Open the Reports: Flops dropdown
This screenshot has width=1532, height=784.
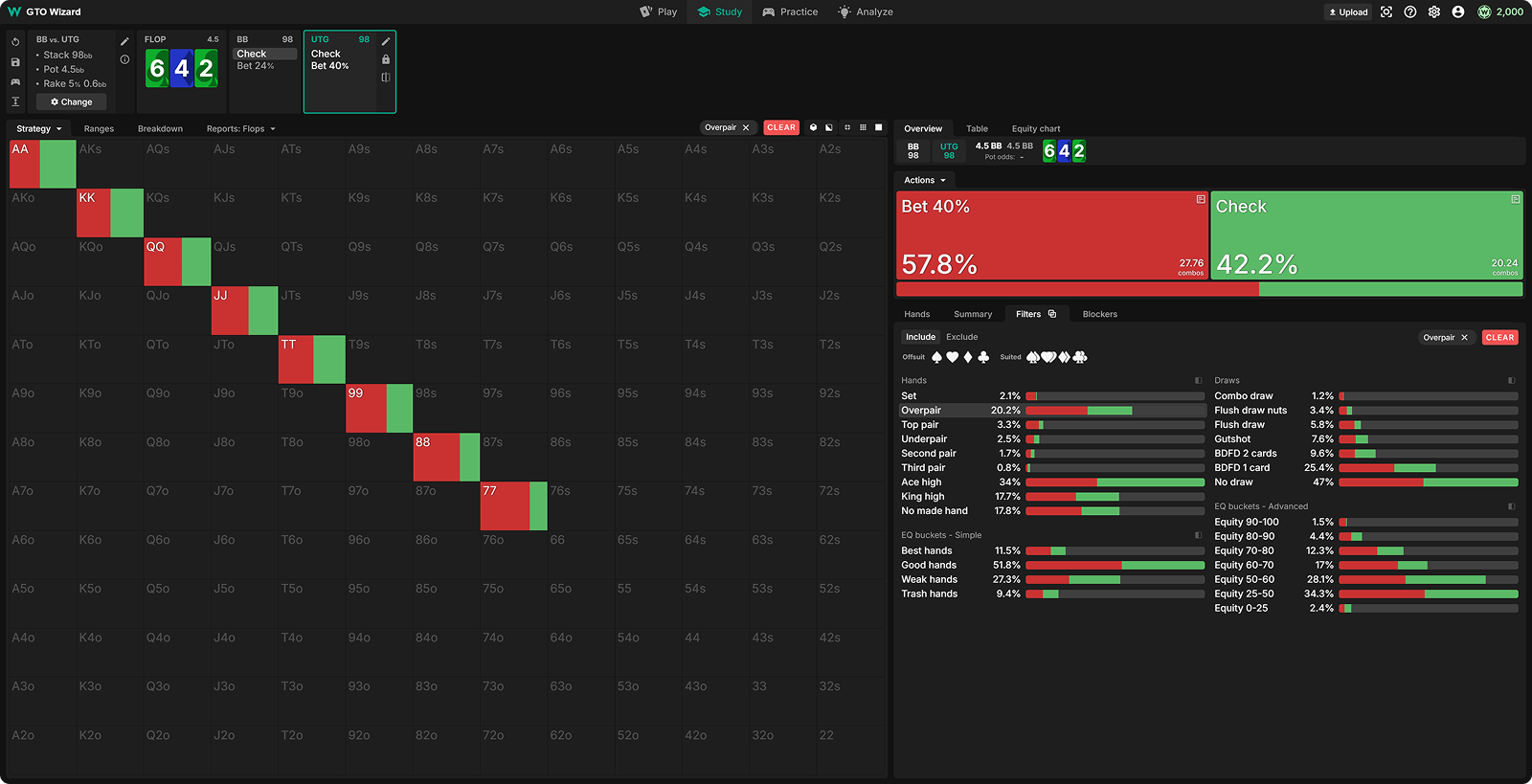coord(240,128)
